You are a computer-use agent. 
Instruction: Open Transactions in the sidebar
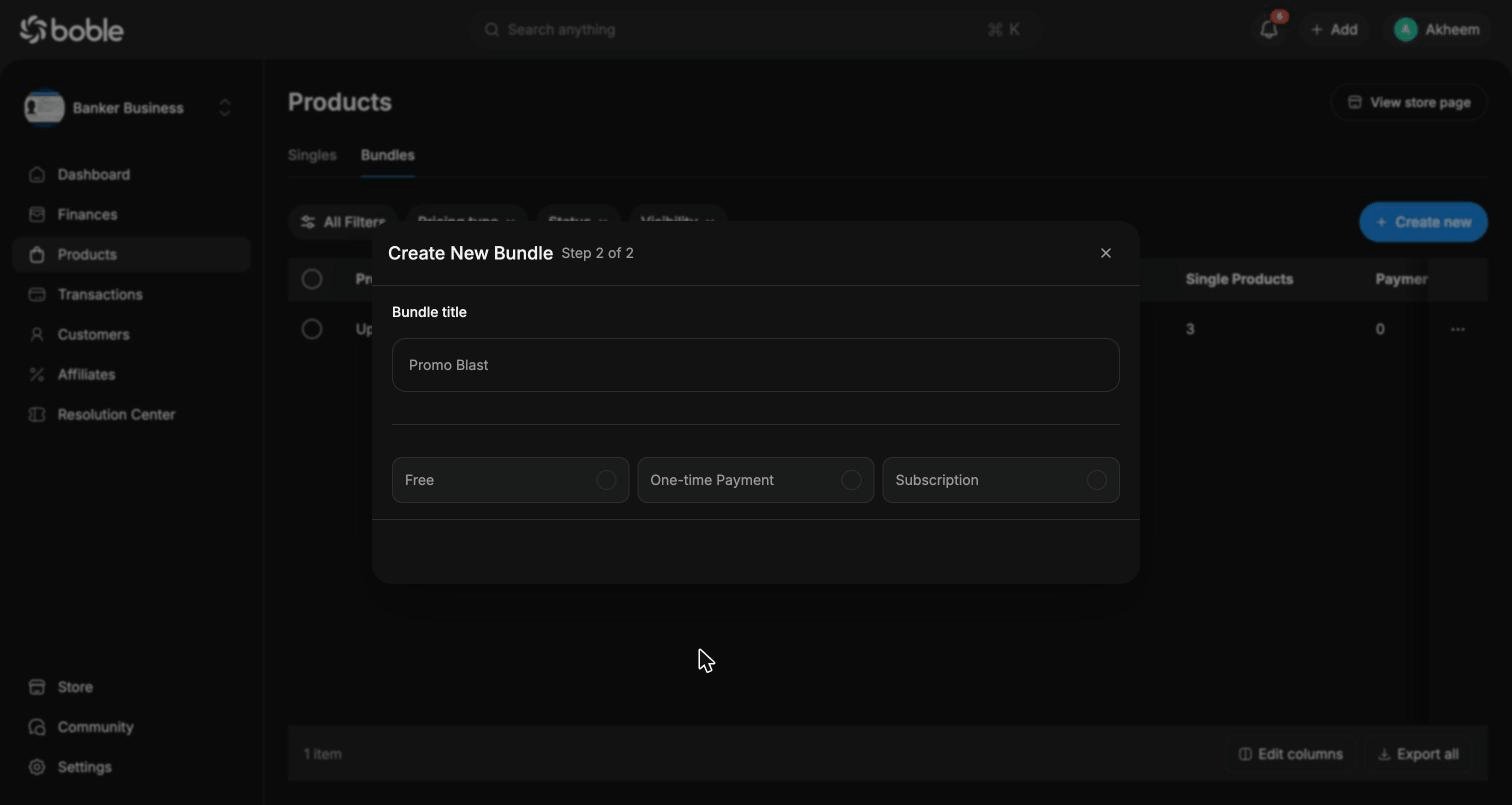point(131,295)
